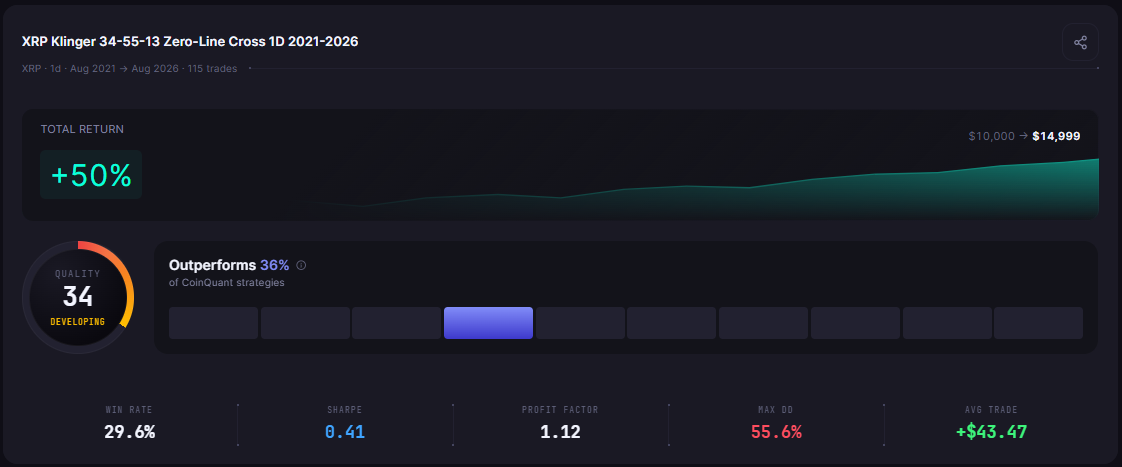Click the strategy title XRP Klinger 34-55-13
This screenshot has height=467, width=1122.
click(190, 41)
